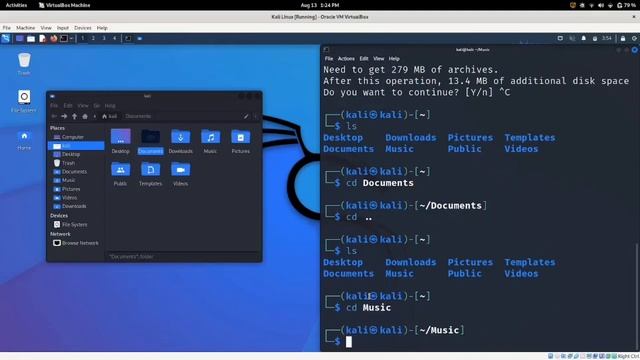Open File System icon on the desktop

coord(24,101)
